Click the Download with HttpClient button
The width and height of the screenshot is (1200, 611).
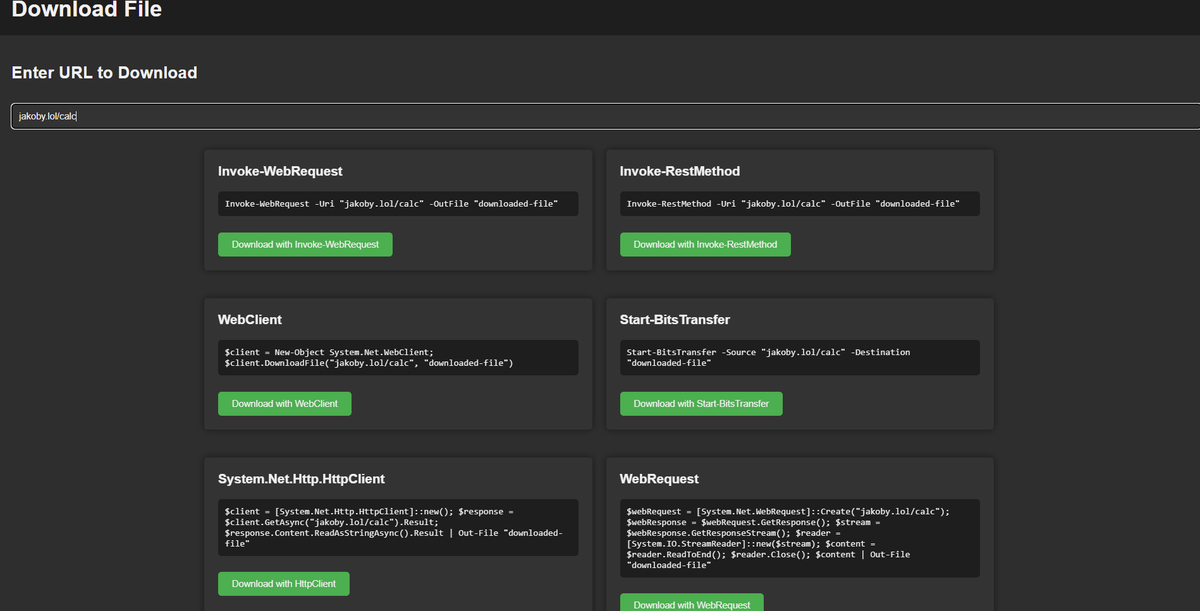pos(283,583)
